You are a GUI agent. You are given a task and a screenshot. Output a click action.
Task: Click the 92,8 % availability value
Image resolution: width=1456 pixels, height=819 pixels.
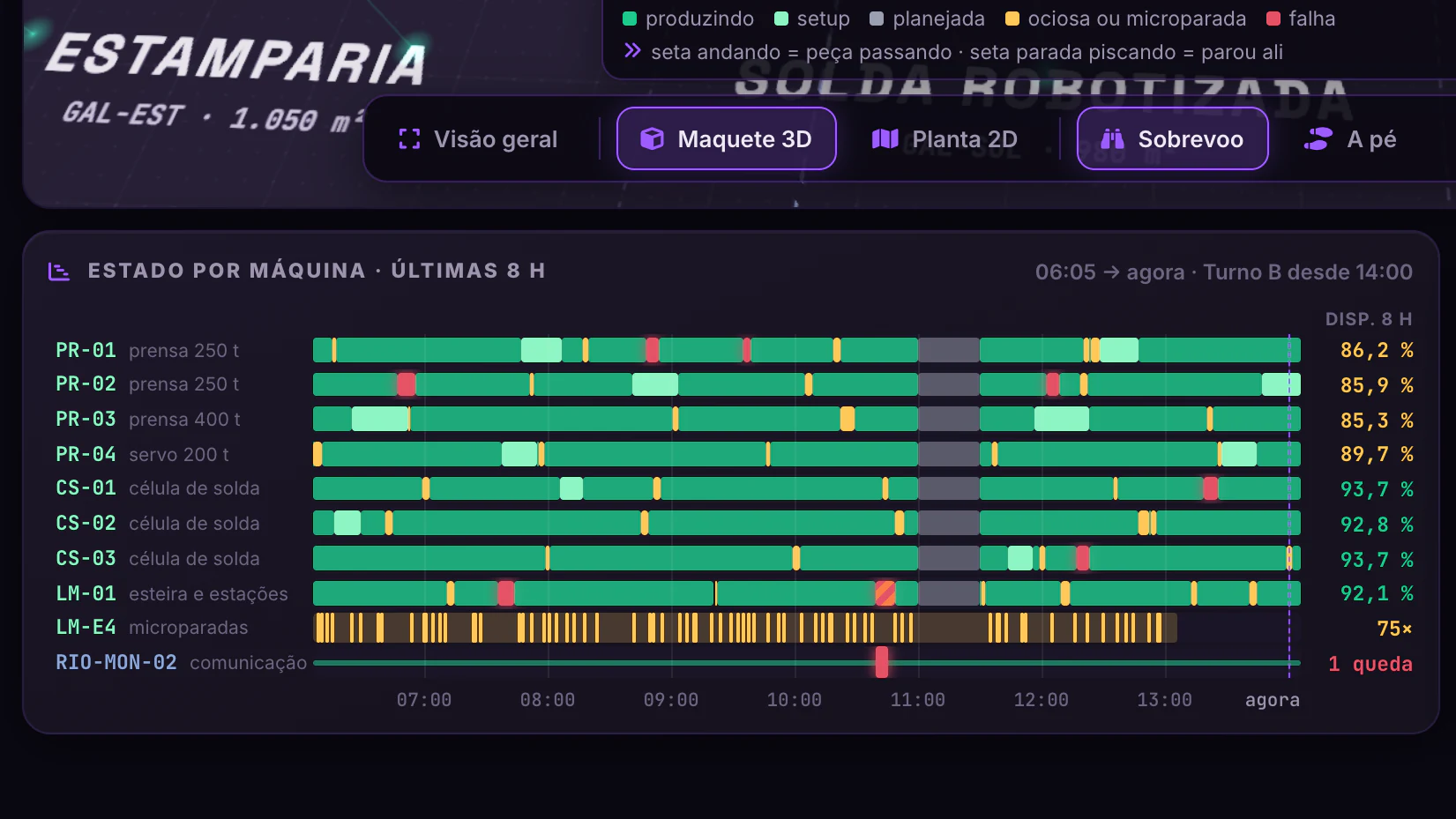[1377, 525]
